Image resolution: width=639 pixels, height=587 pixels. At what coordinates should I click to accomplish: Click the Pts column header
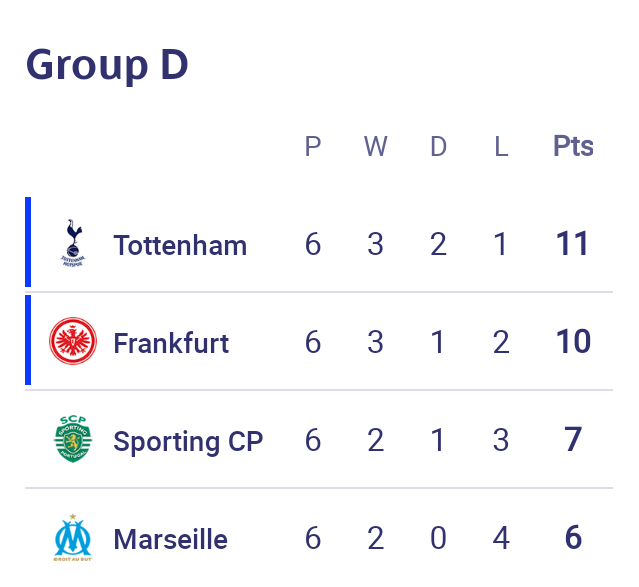(x=573, y=146)
